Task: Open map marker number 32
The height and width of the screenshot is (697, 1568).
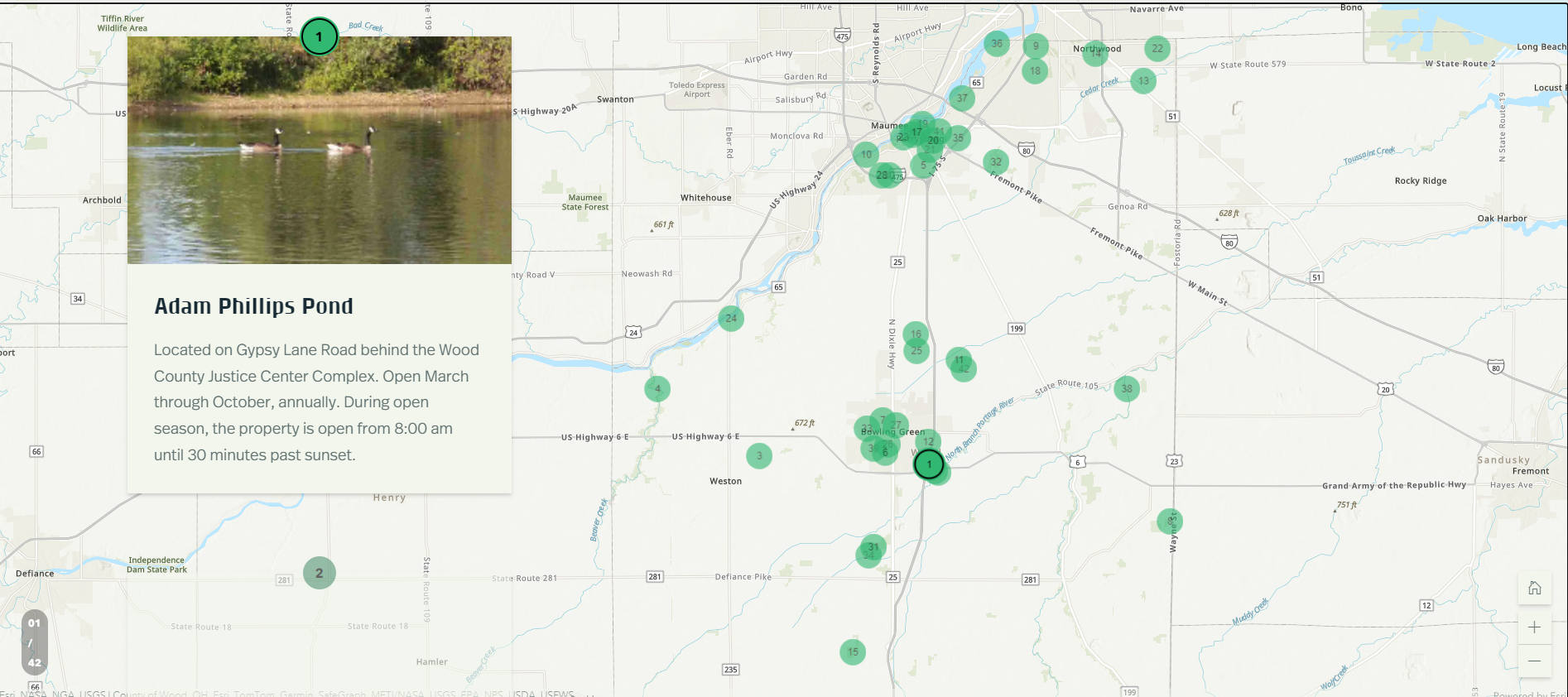Action: [996, 162]
